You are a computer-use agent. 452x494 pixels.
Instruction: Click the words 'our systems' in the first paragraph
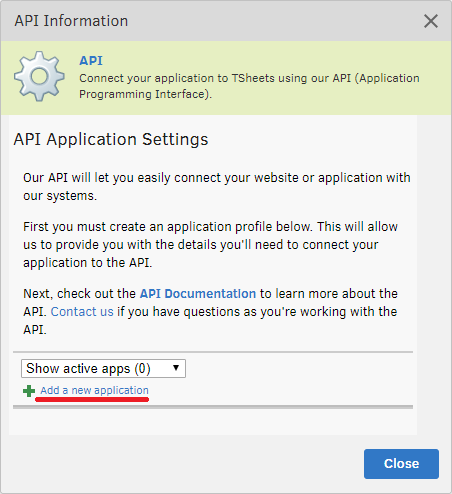point(58,196)
